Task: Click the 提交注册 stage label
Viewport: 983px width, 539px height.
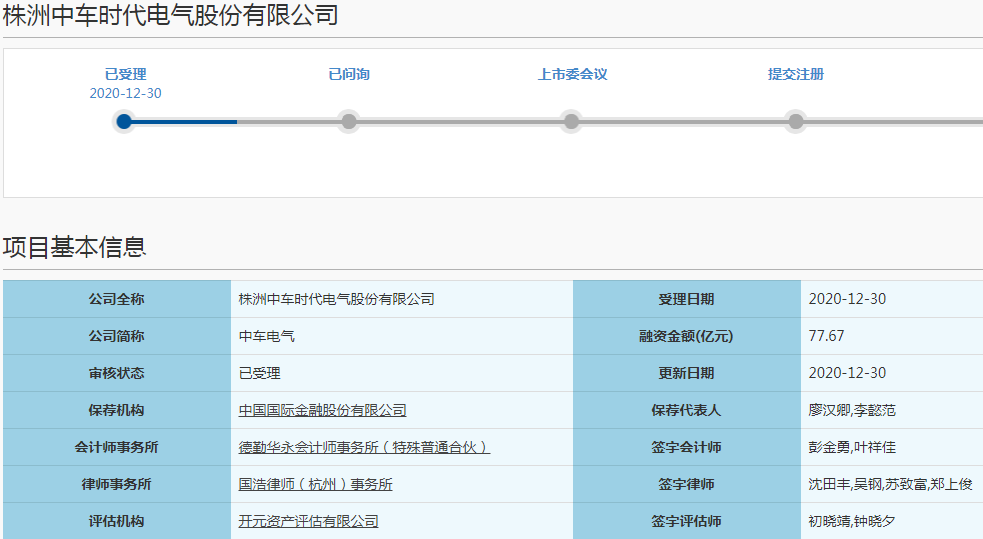Action: (x=796, y=74)
